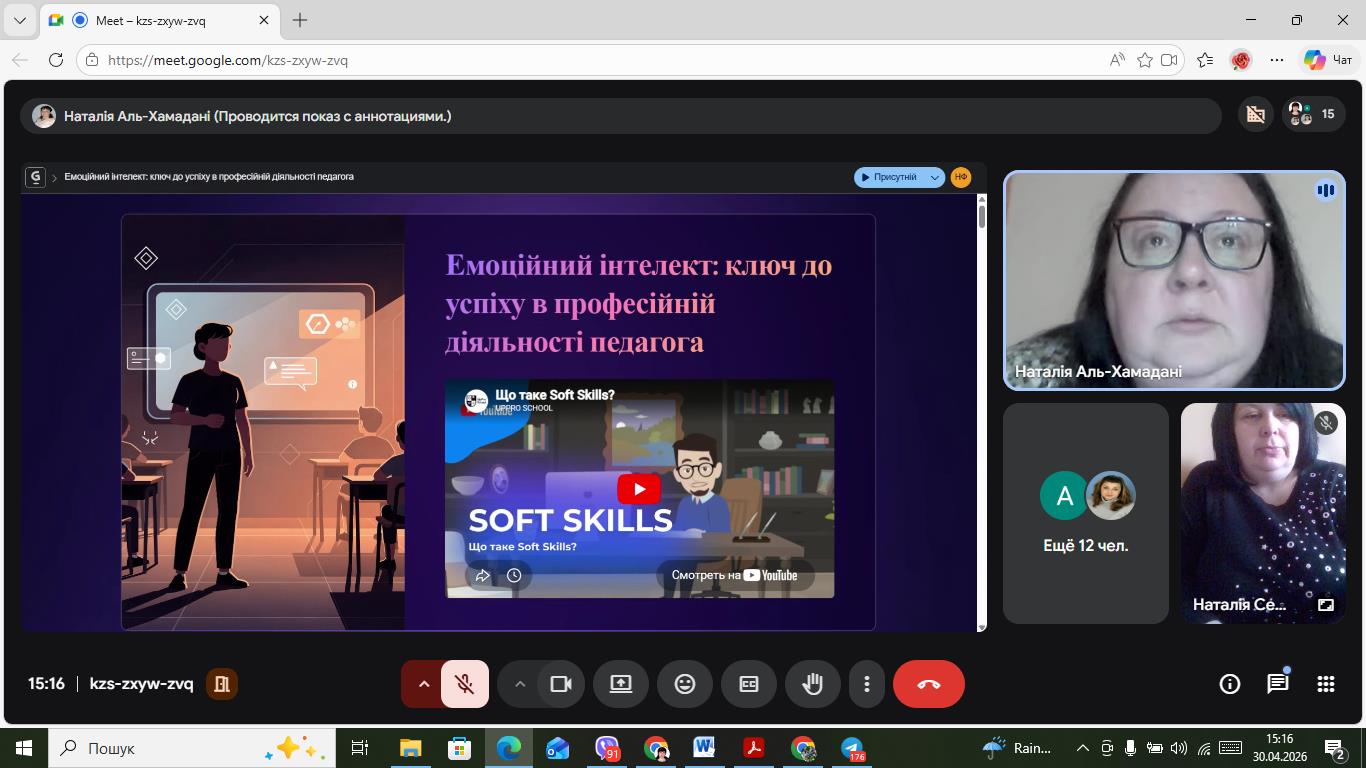The width and height of the screenshot is (1366, 768).
Task: Select the 'Ещё 12 чел.' participants tile
Action: [1086, 513]
